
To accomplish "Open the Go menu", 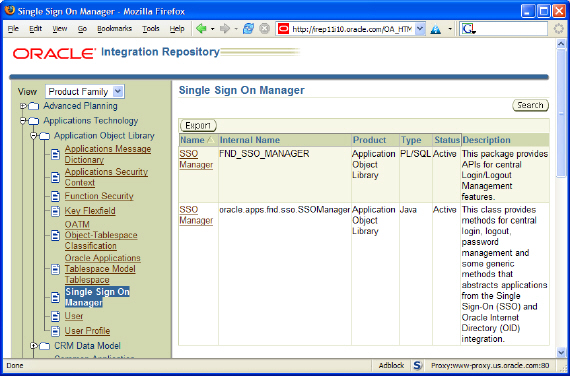I will coord(82,29).
